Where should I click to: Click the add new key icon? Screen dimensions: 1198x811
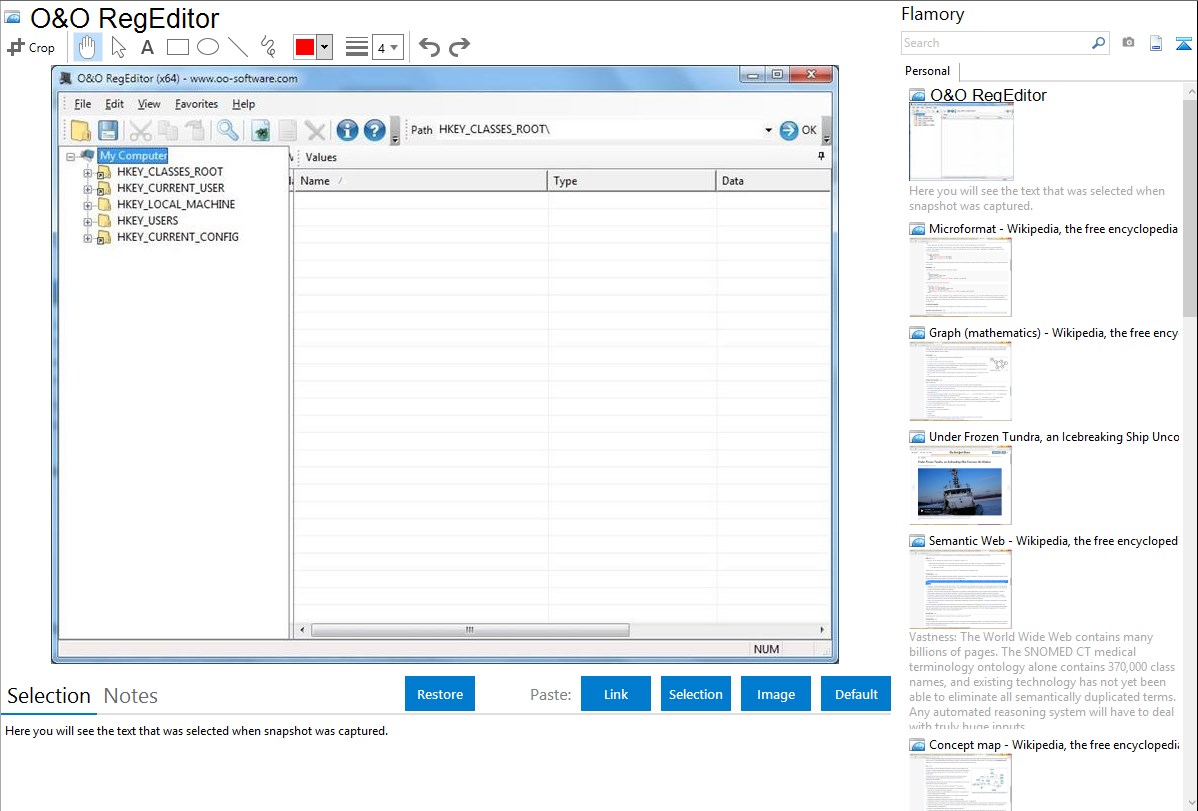point(261,131)
